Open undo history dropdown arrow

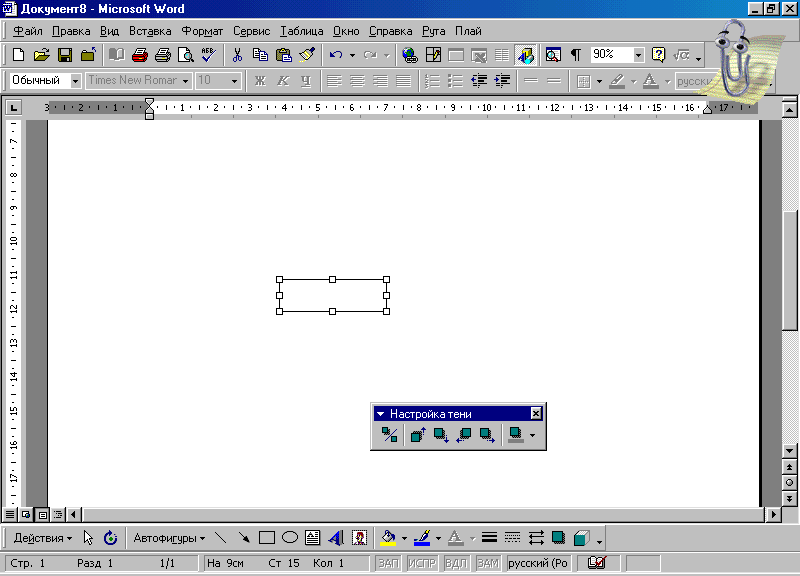tap(352, 55)
